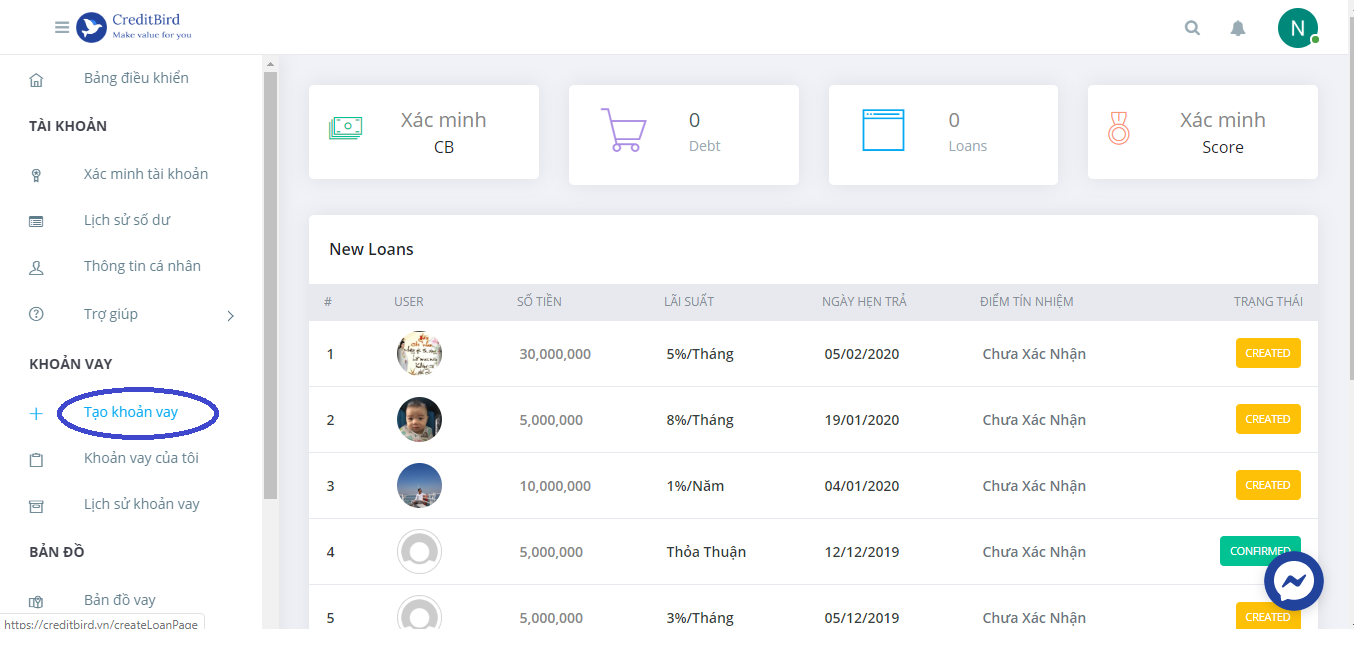Click the plus icon for Tạo khoản vay
Screen dimensions: 1354x648
tap(37, 413)
